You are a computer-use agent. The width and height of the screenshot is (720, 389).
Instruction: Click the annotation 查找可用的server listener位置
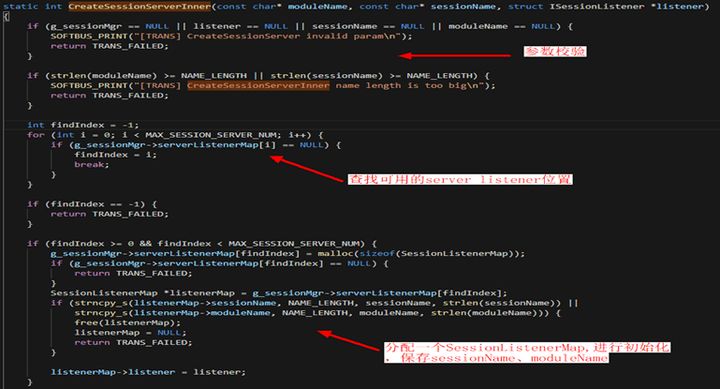click(x=460, y=180)
